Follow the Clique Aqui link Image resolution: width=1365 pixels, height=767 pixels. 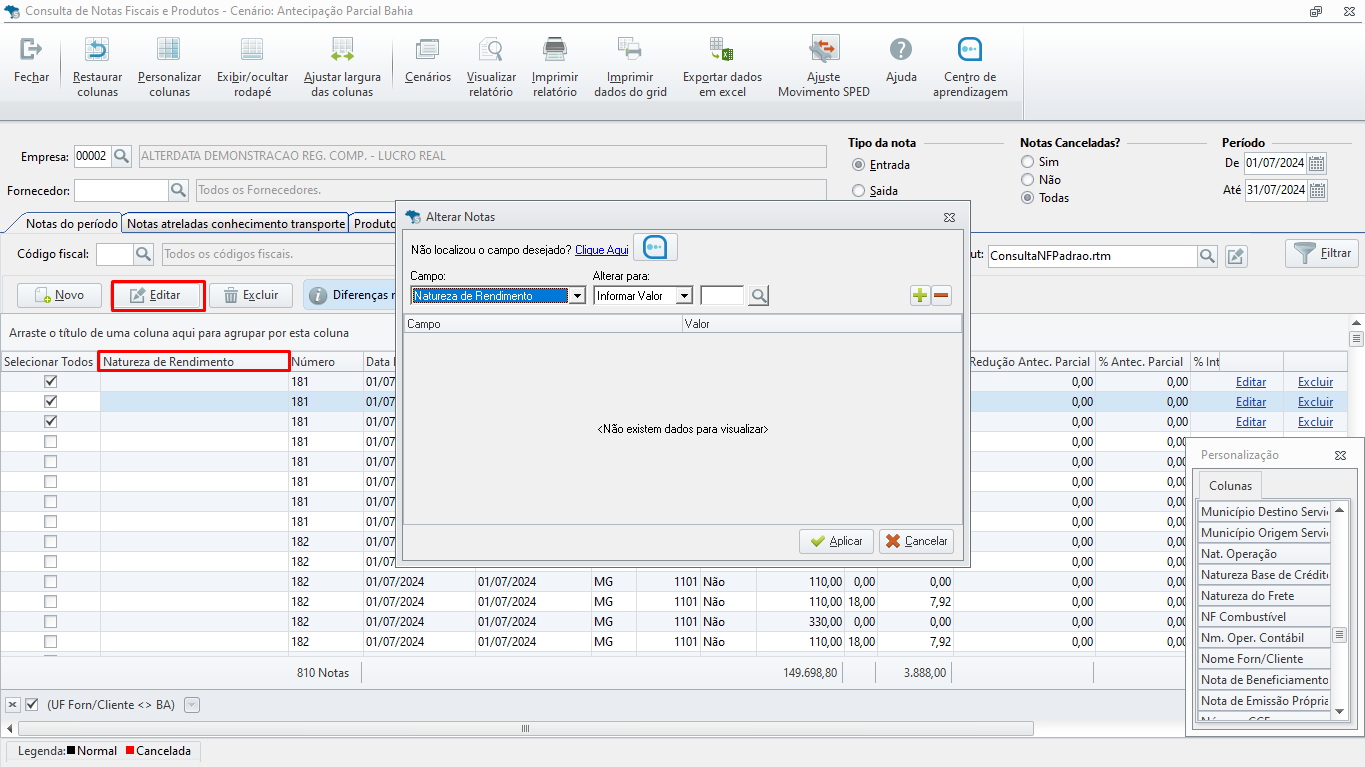click(601, 250)
